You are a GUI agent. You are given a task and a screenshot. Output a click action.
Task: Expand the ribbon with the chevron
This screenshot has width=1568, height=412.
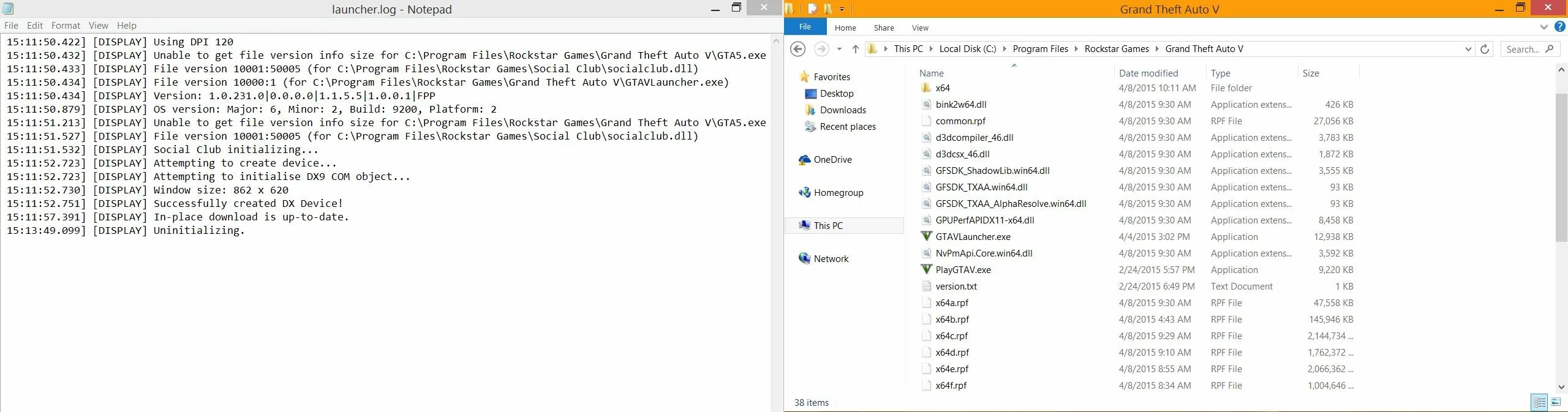pyautogui.click(x=1544, y=27)
